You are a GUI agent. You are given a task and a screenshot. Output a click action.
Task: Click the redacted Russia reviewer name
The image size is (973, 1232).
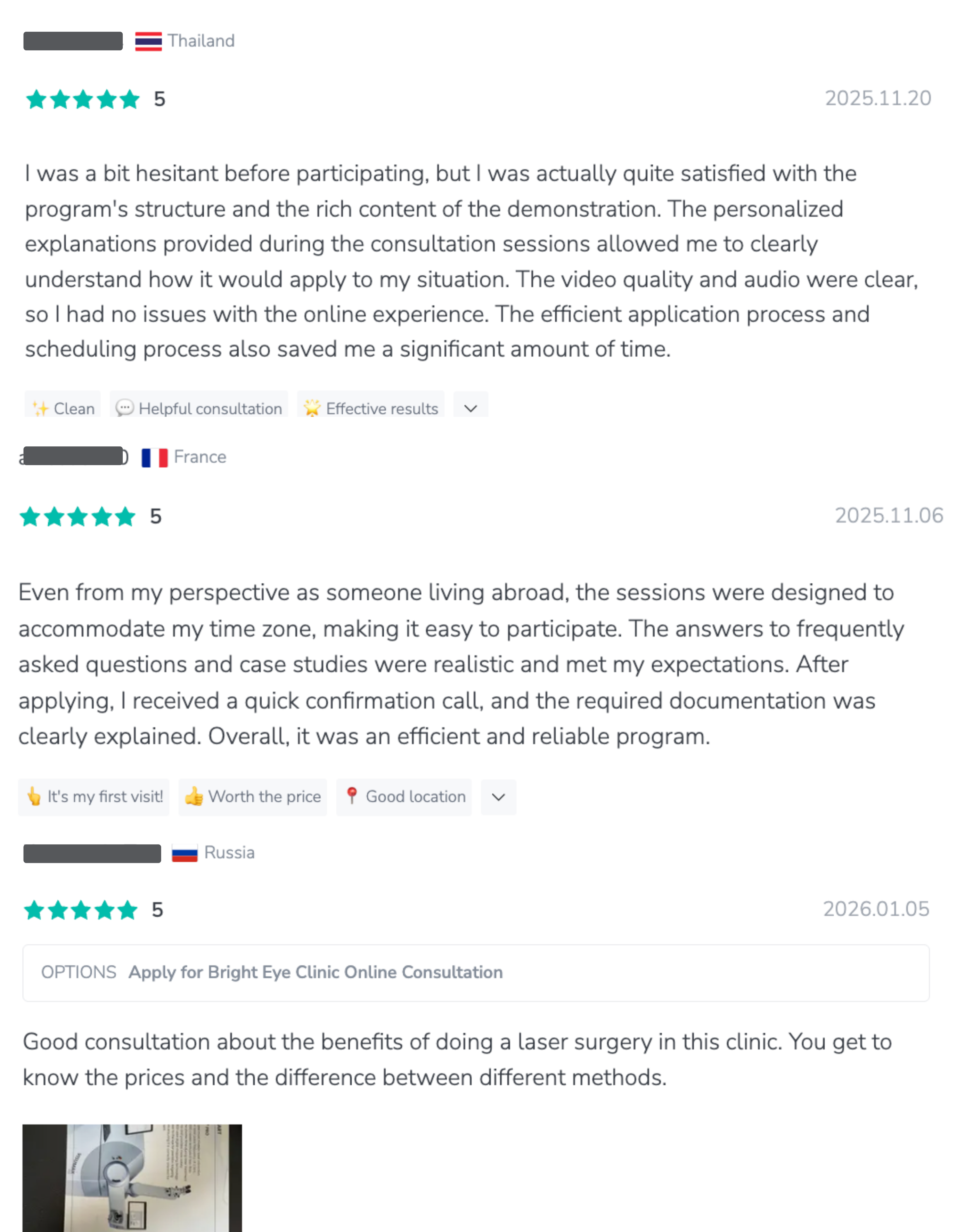[x=92, y=854]
